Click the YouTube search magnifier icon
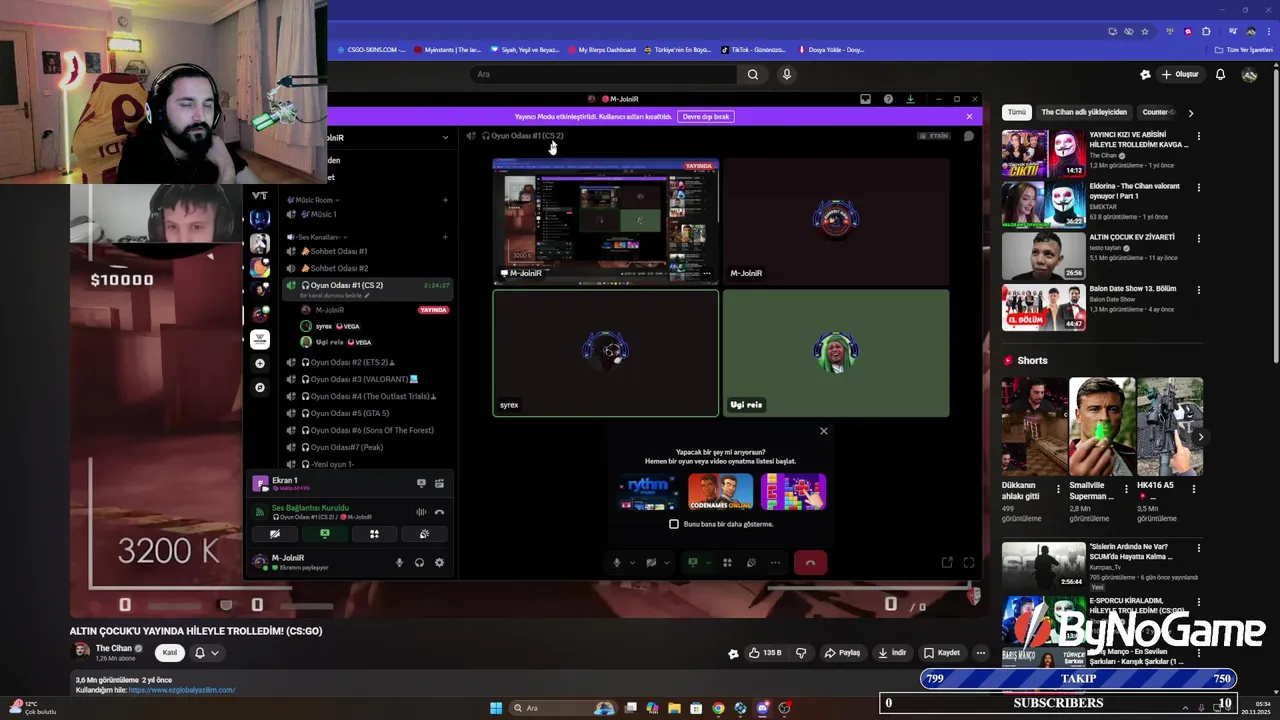 tap(753, 74)
